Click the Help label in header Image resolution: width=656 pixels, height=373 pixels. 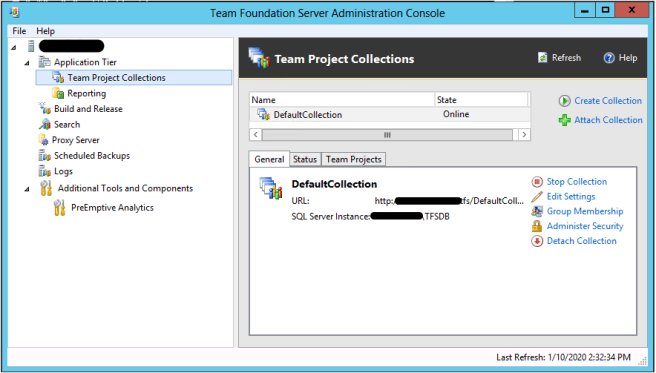tap(628, 58)
